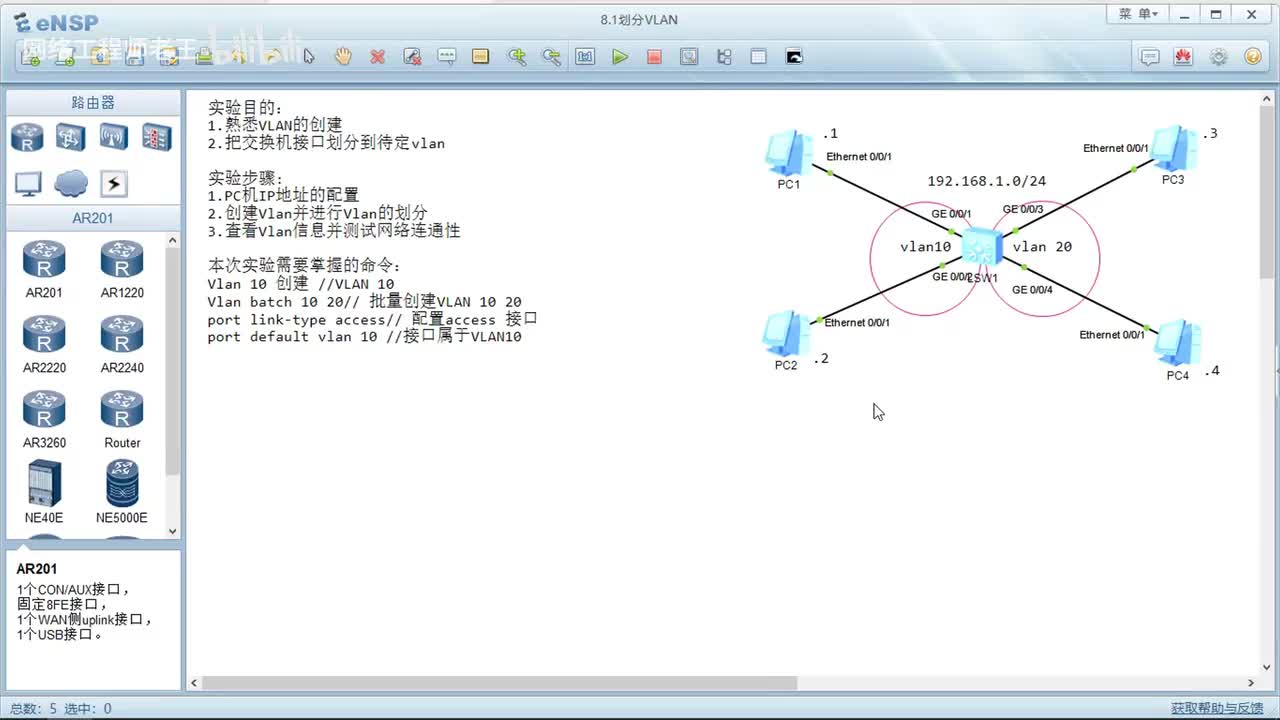
Task: Select the hand pan tool
Action: click(x=343, y=57)
